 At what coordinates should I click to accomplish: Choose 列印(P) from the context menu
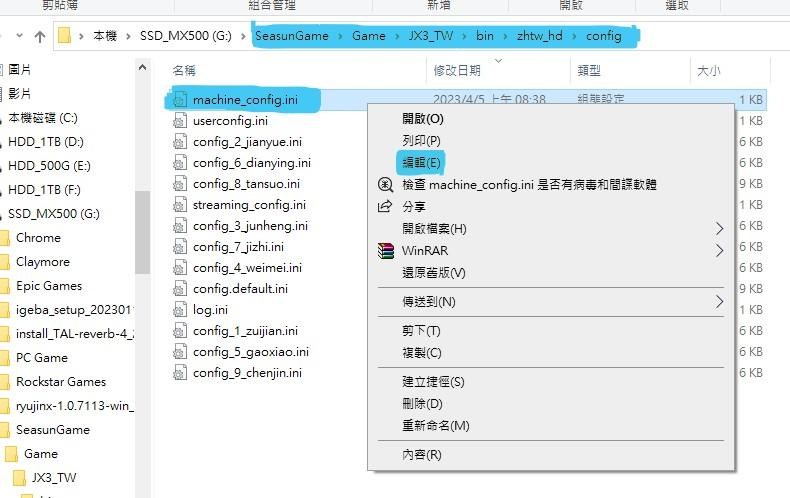[421, 141]
